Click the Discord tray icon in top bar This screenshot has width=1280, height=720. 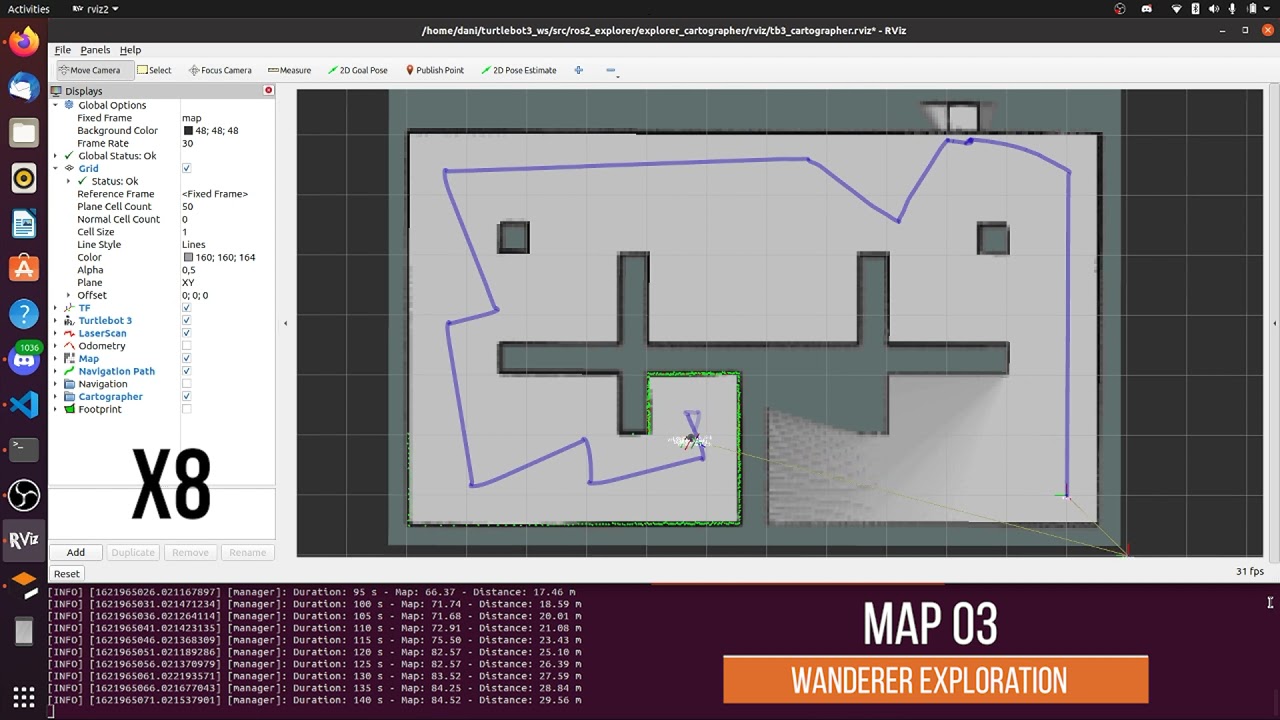pyautogui.click(x=1146, y=9)
